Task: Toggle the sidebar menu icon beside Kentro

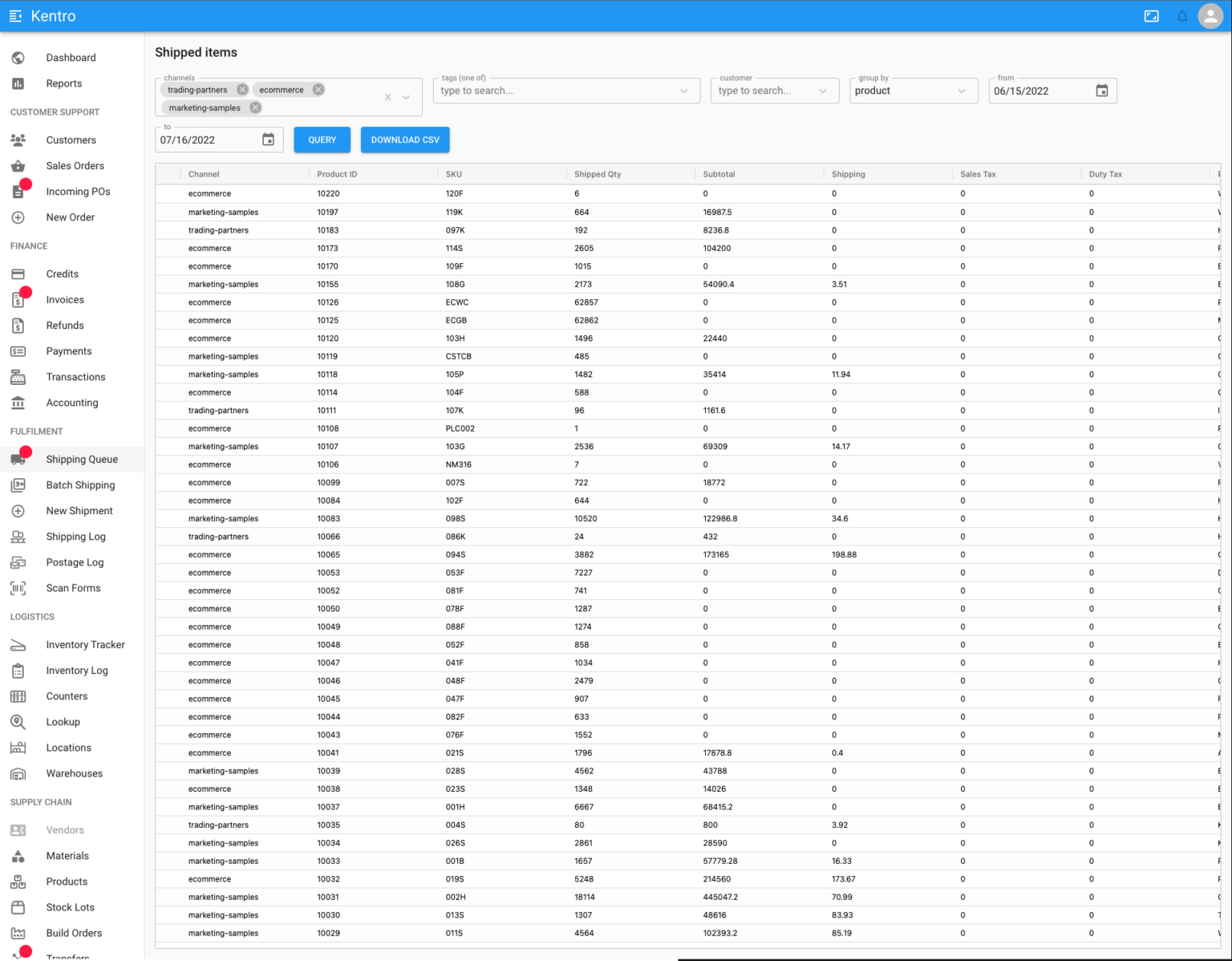Action: [x=15, y=16]
